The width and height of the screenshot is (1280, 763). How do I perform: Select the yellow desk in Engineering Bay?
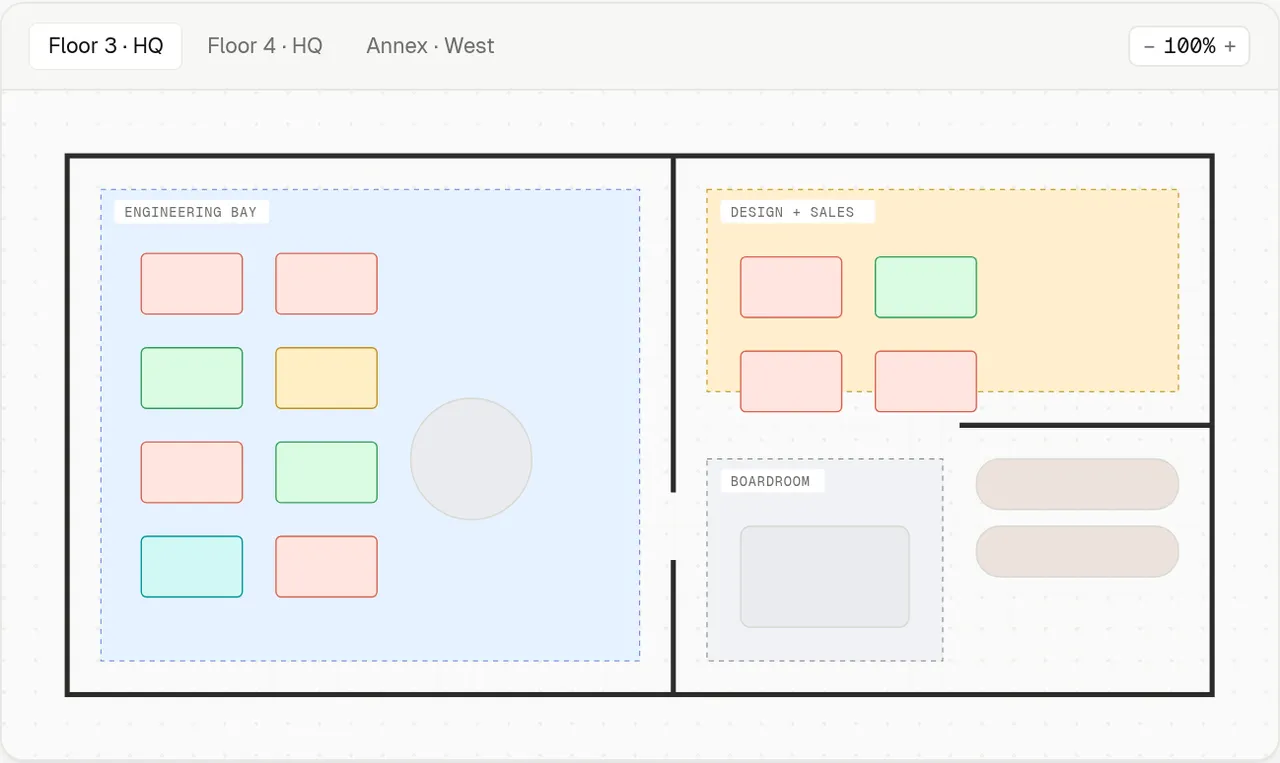326,378
